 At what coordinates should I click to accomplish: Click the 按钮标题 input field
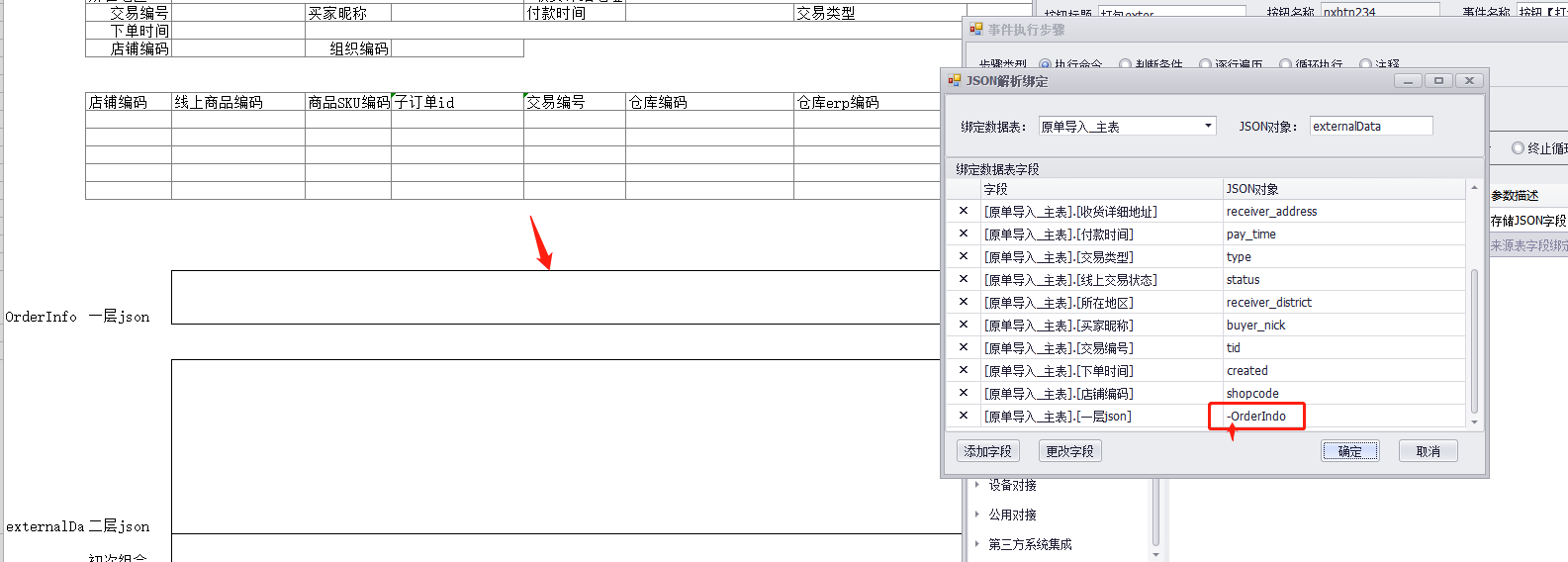point(1171,13)
